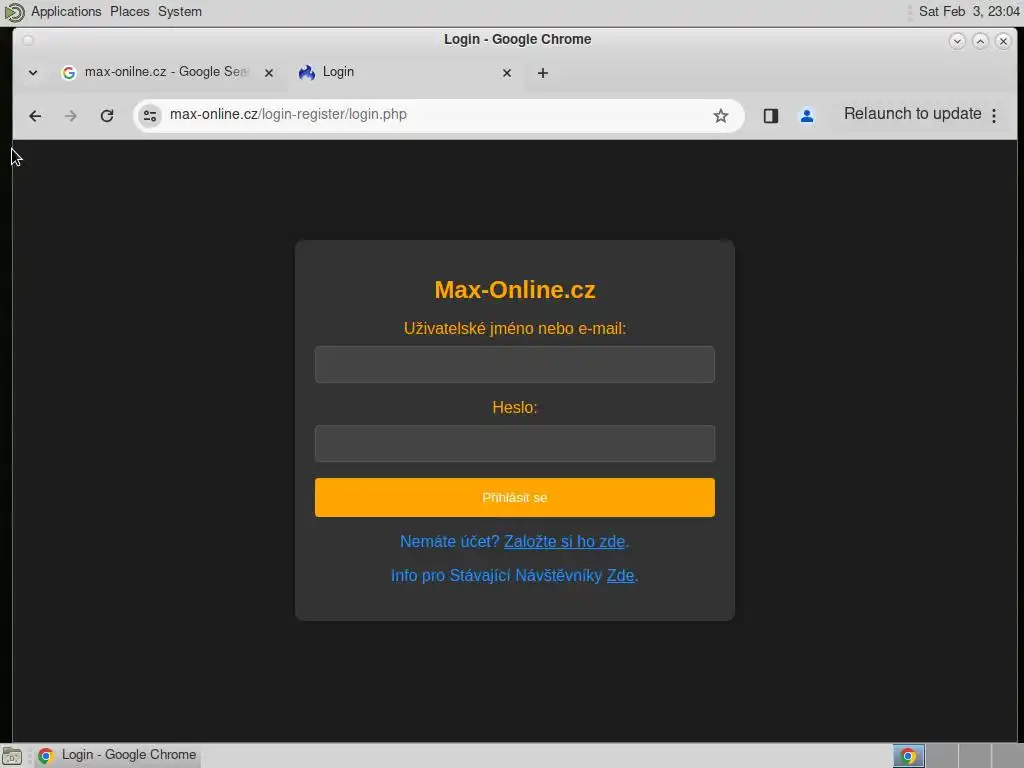The image size is (1024, 768).
Task: Open the System menu
Action: [x=180, y=11]
